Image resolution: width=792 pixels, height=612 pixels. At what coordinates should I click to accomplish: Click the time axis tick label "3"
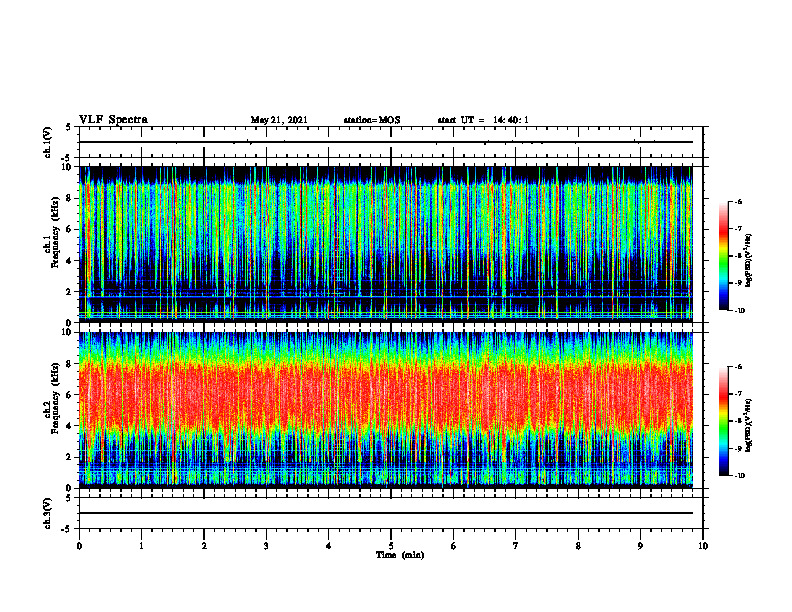click(x=266, y=546)
